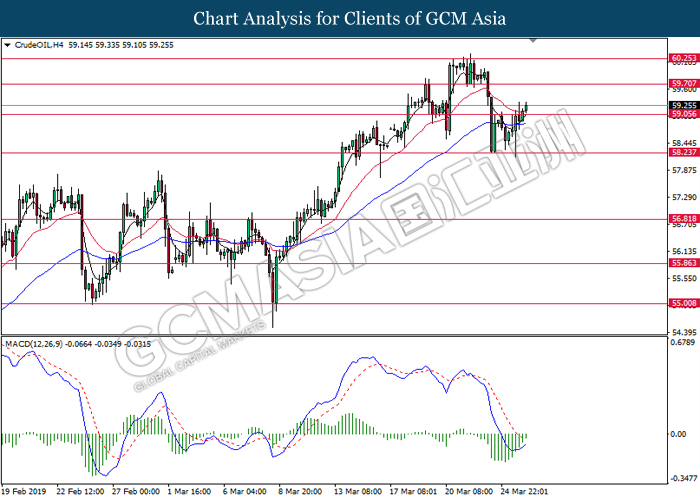Click the 56.818 price level label
This screenshot has height=500, width=700.
684,219
